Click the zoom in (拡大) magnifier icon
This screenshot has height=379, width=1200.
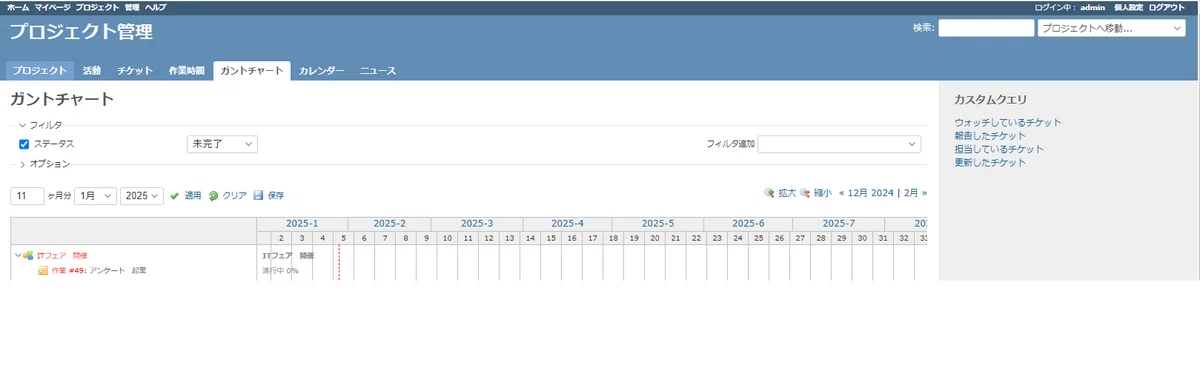pos(769,193)
